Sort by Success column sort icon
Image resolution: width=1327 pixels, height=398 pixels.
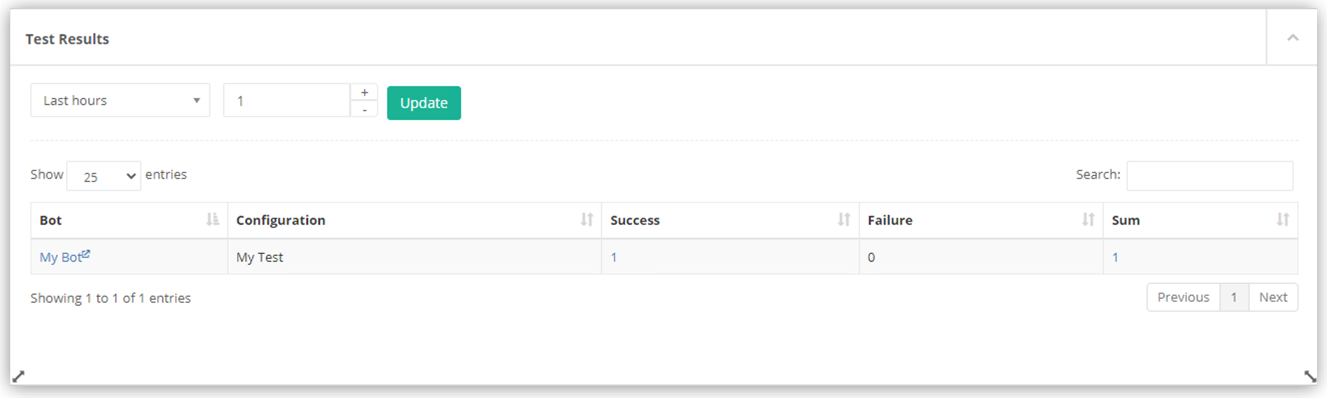(x=844, y=220)
